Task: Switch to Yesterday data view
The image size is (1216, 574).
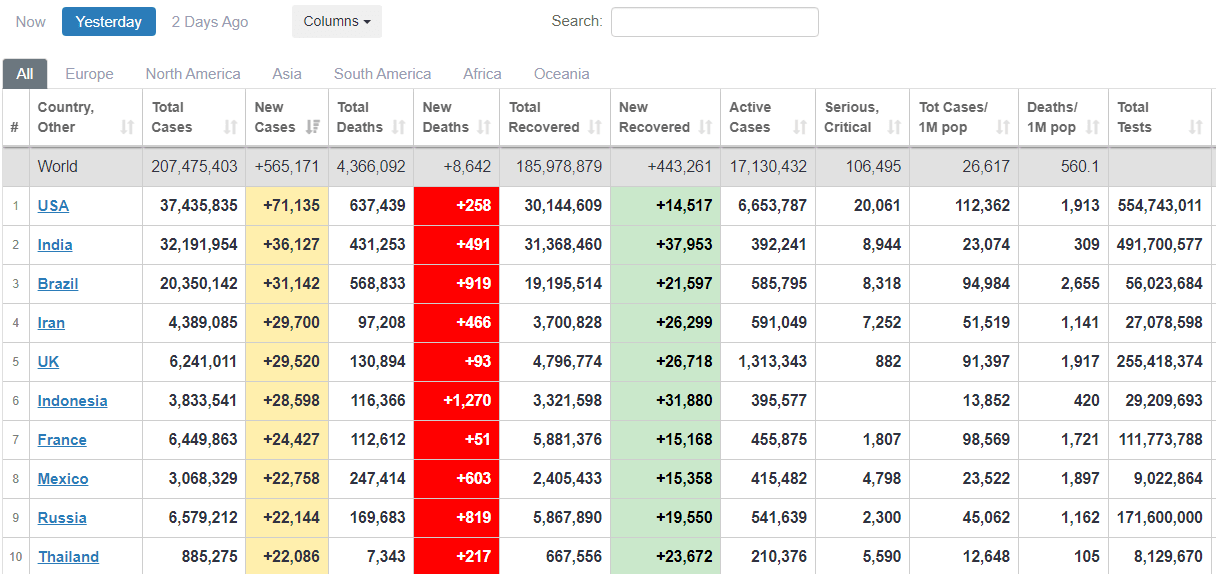Action: 109,22
